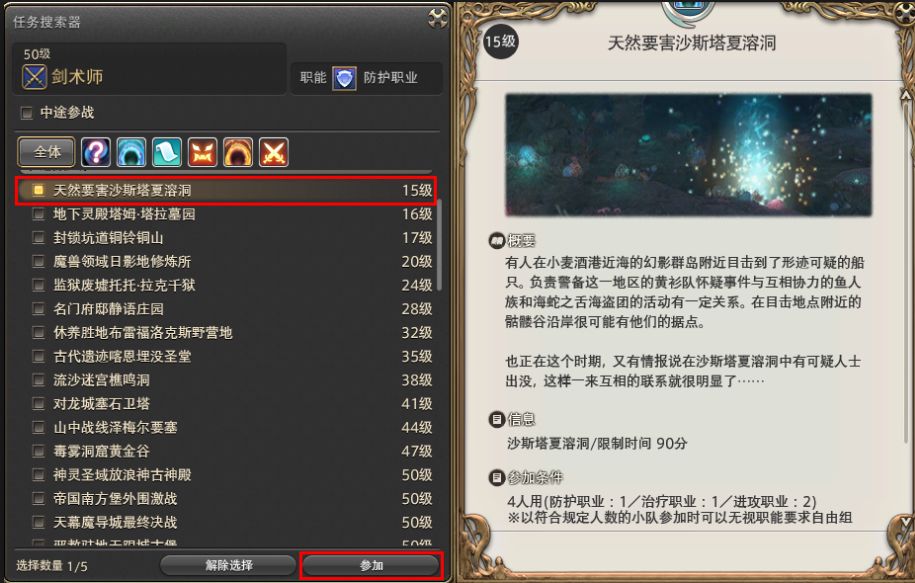Screen dimensions: 915x583
Task: Check the 封锁坑道铜铃铜山 duty checkbox
Action: coord(39,238)
